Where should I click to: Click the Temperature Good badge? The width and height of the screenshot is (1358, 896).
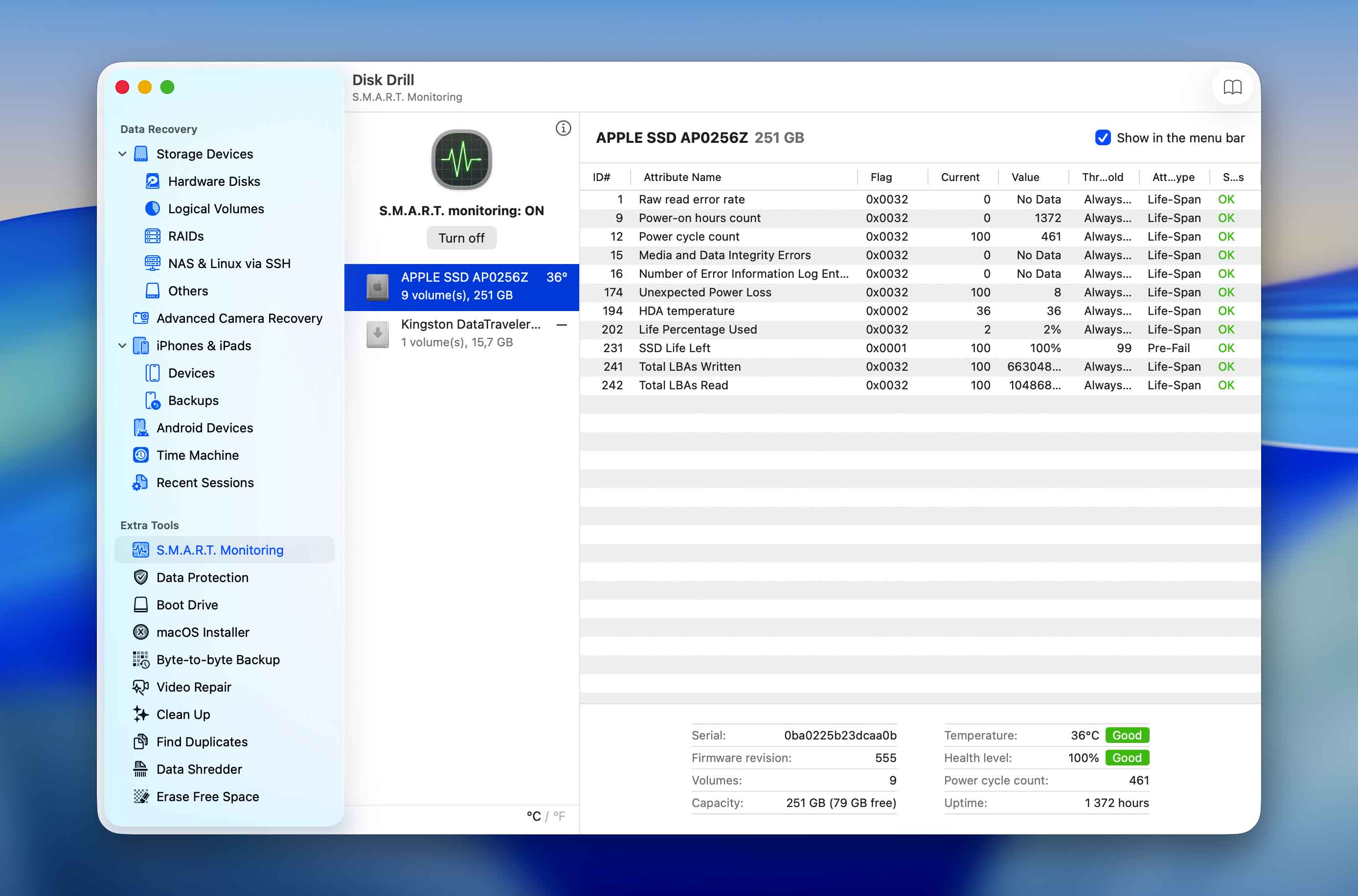1127,736
